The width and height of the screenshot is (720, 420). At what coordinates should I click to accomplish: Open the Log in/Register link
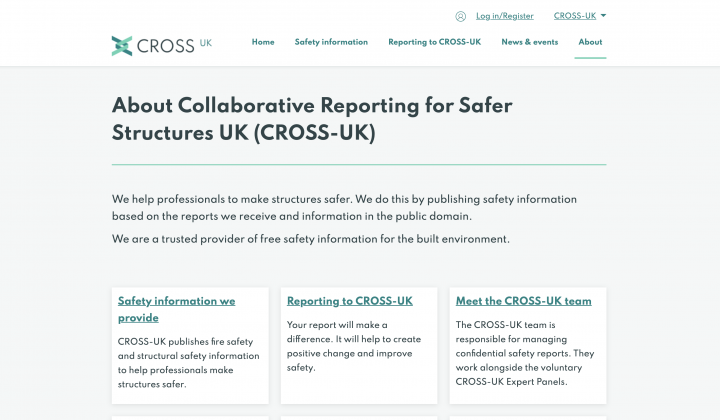coord(505,16)
